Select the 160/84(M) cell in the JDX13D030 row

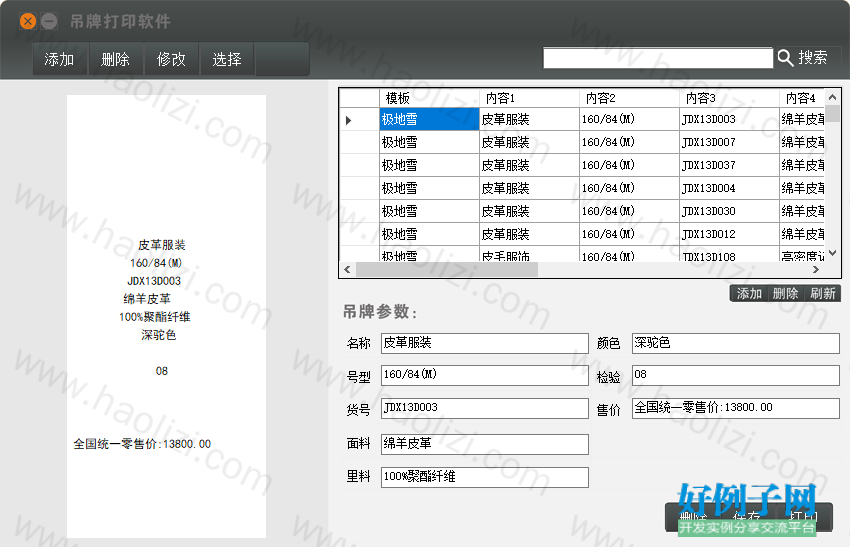click(x=629, y=211)
